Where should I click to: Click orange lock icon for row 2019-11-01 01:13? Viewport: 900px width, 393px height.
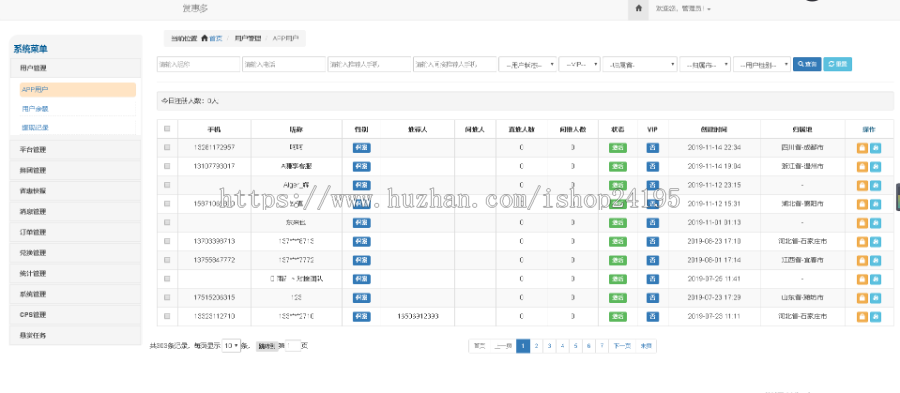862,223
